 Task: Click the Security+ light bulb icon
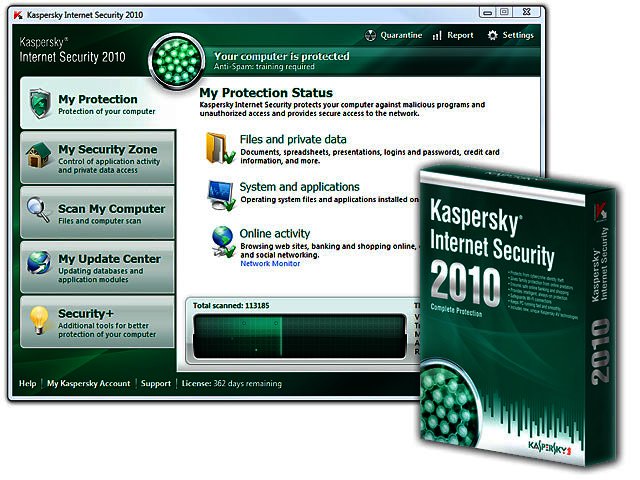pos(39,319)
